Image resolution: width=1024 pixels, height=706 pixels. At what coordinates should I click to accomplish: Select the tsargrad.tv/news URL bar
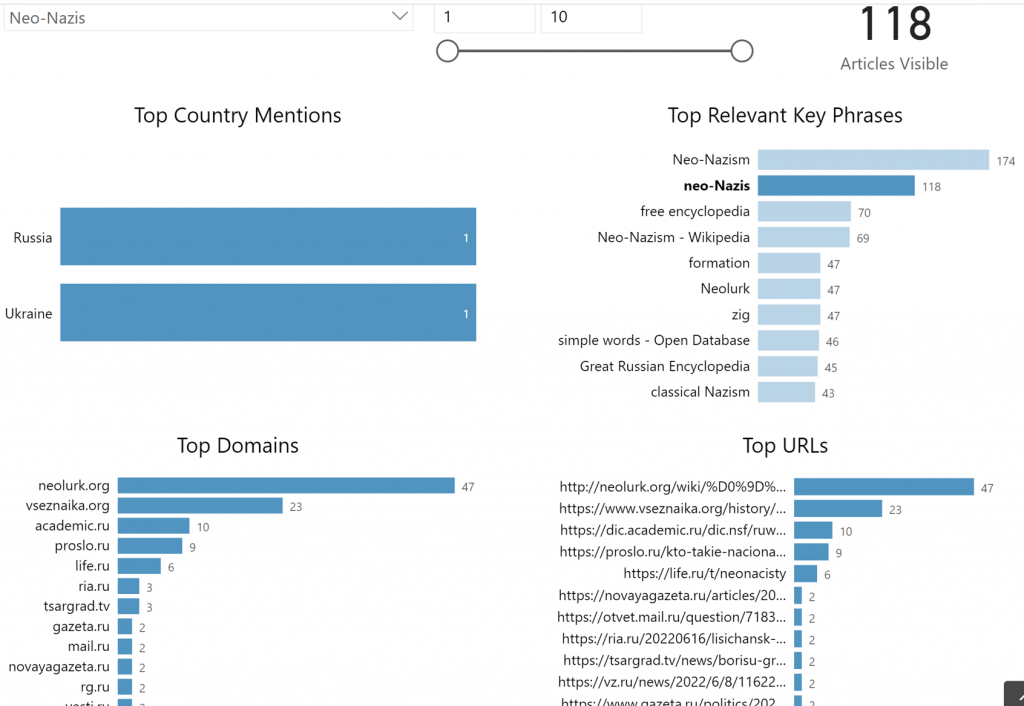pyautogui.click(x=798, y=660)
